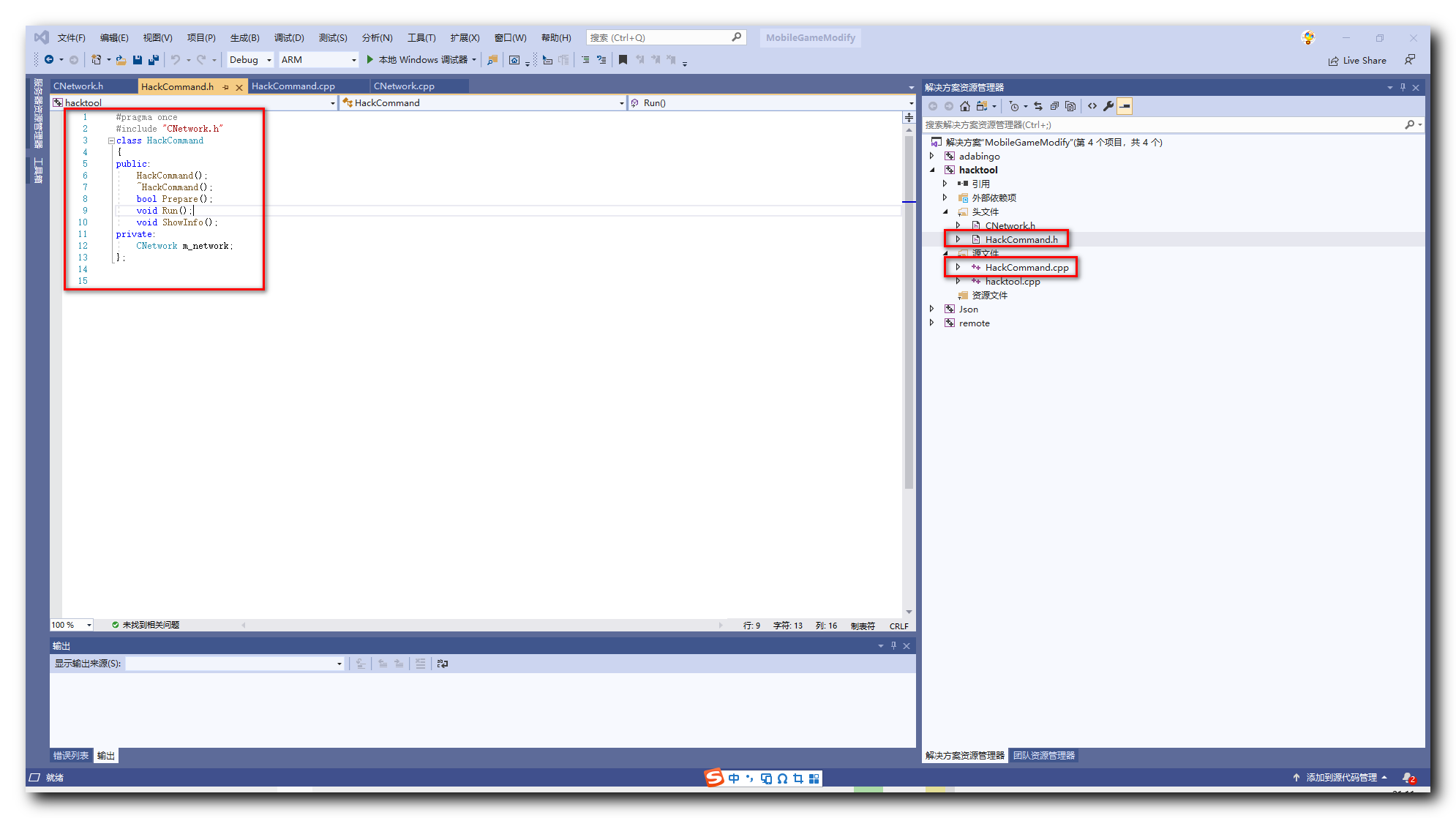
Task: Open the 生成(B) menu
Action: (x=244, y=38)
